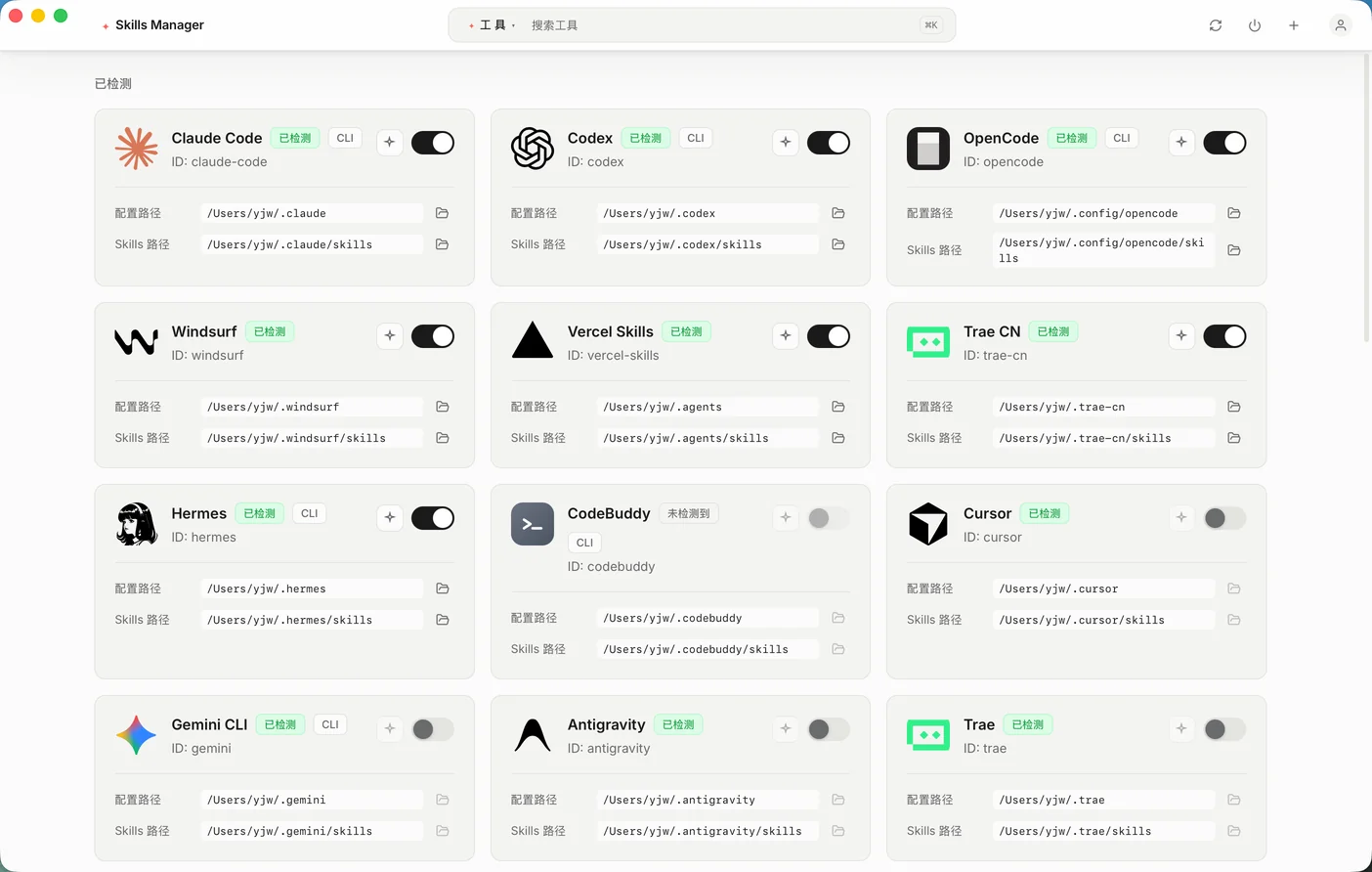Click the /Users/yjw/.trae/skills path text
This screenshot has width=1372, height=872.
1075,831
